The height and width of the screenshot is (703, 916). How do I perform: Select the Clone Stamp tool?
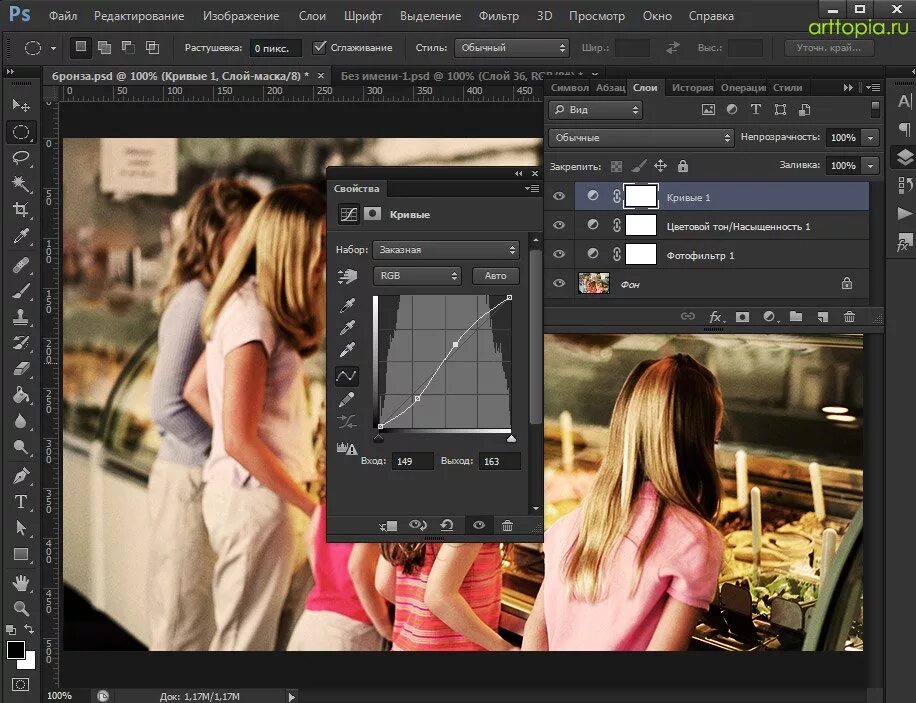[x=21, y=317]
